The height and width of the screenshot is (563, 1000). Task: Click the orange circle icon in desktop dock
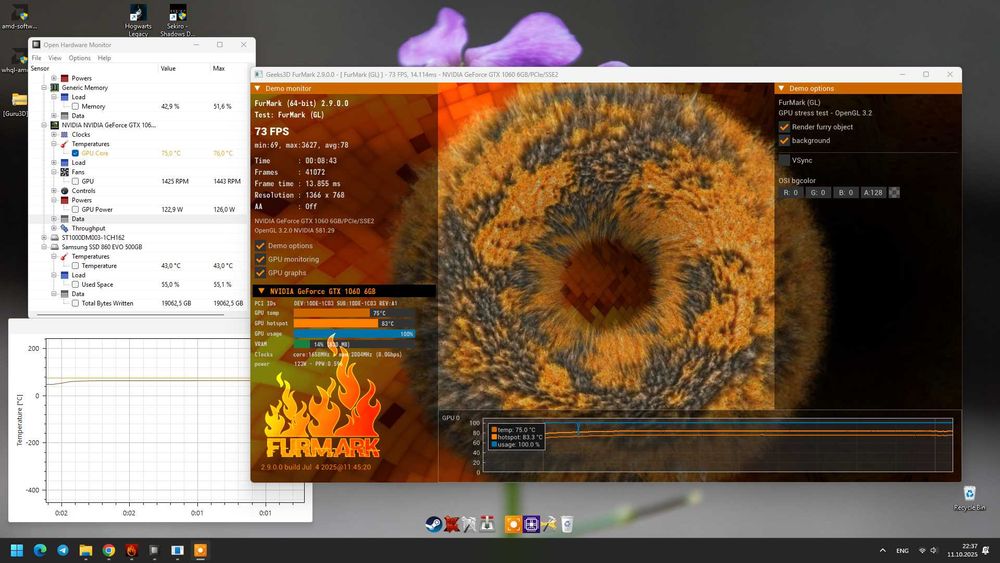513,524
